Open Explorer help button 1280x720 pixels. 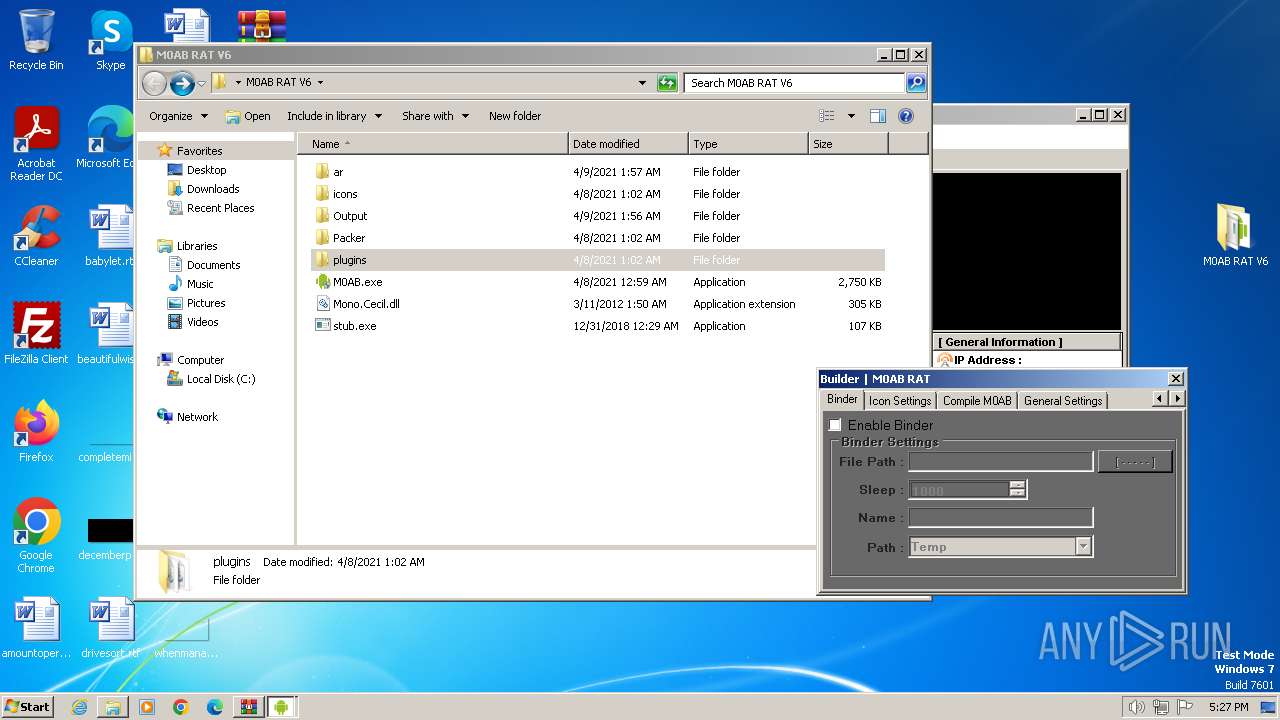[906, 116]
